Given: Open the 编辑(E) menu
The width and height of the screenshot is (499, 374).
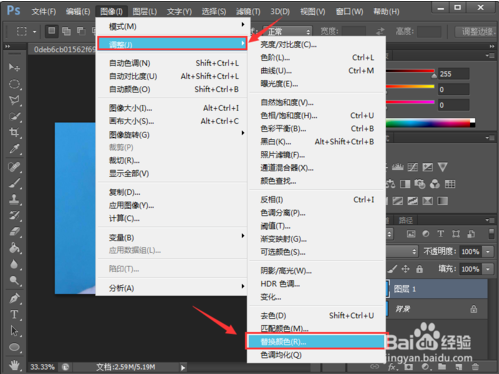Looking at the screenshot, I should (x=78, y=12).
